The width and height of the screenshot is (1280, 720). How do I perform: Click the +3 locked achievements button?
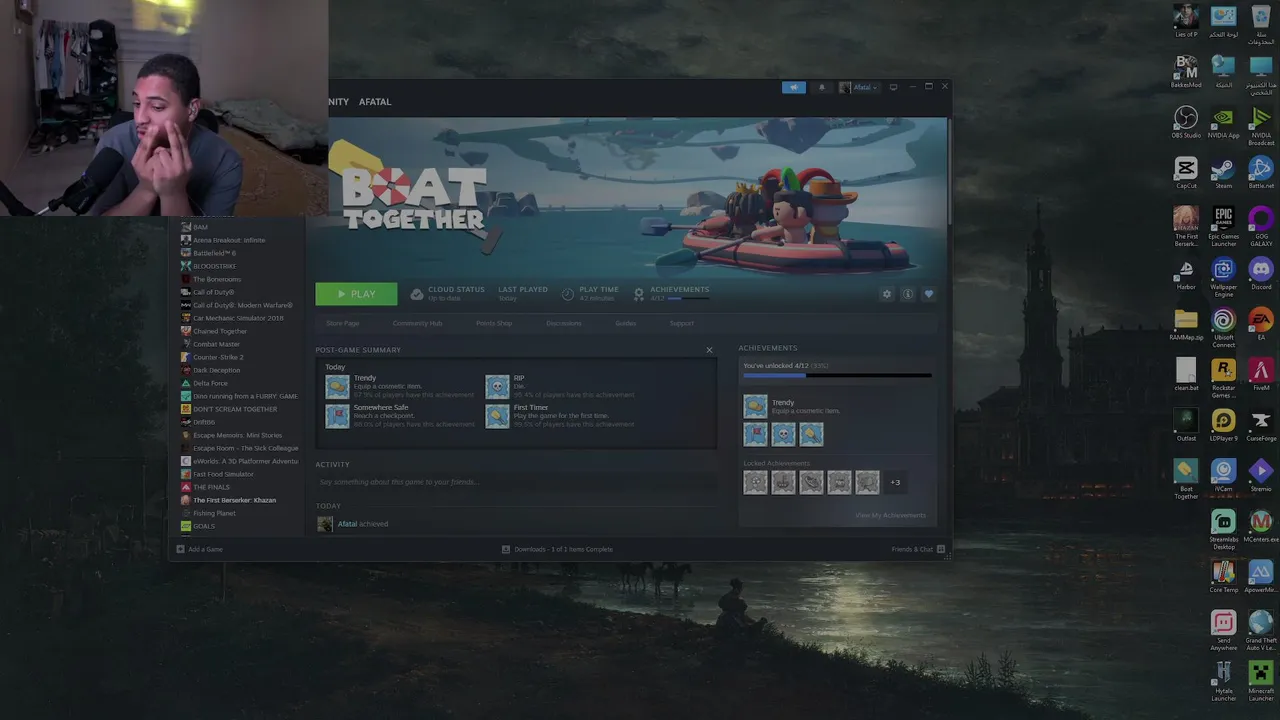895,483
